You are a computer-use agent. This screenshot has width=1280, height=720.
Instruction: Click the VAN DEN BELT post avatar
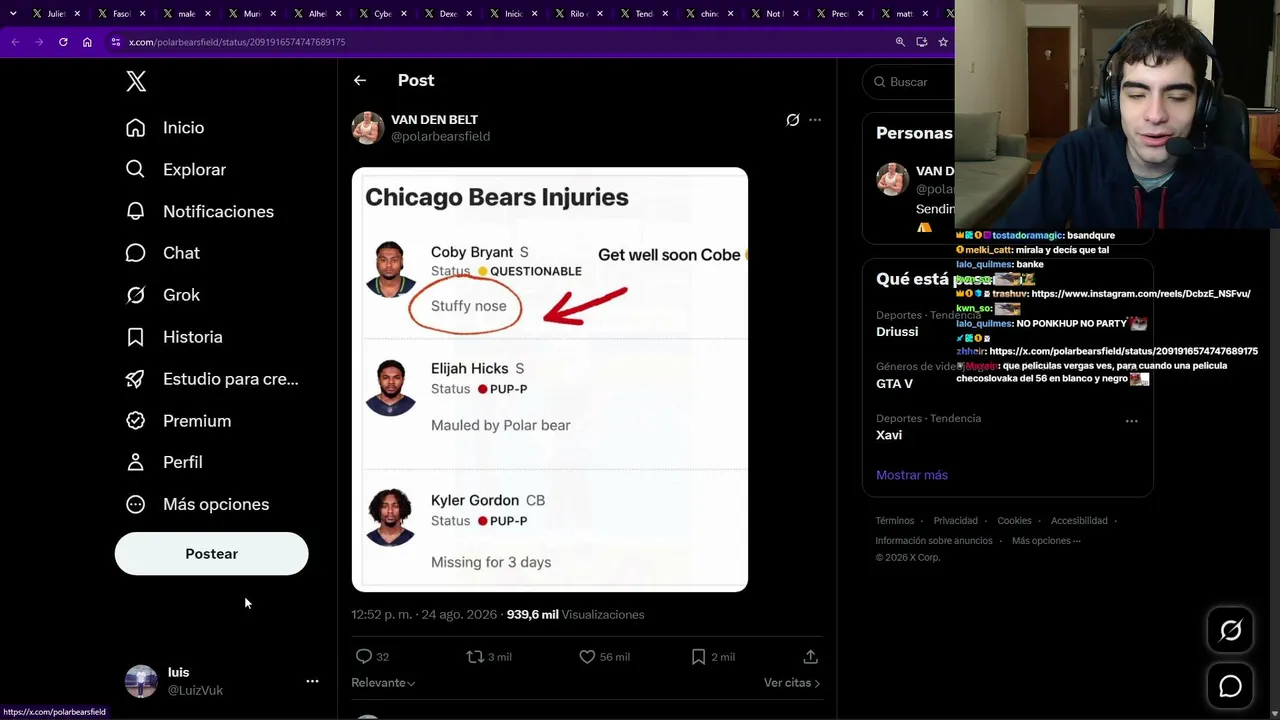pyautogui.click(x=368, y=128)
